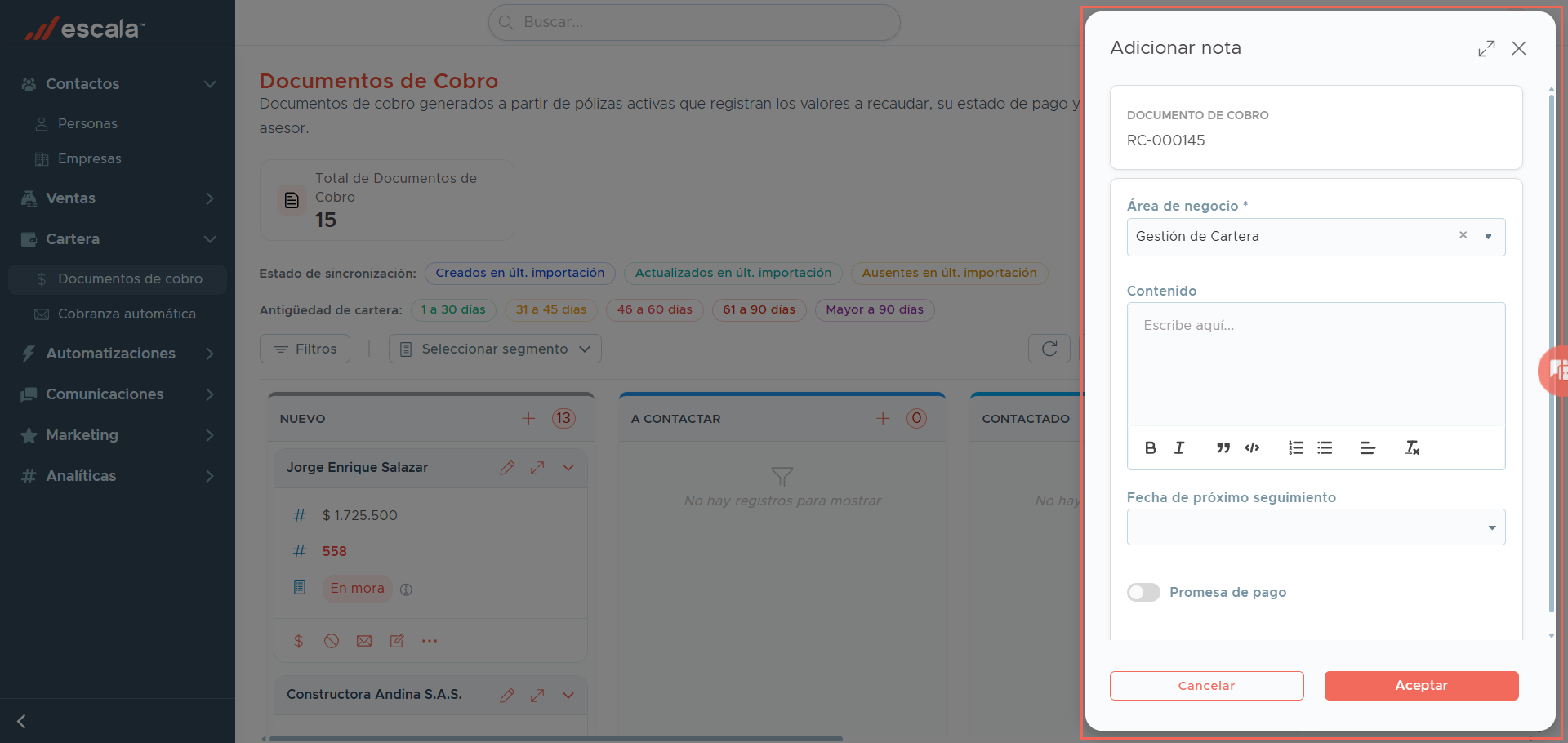Click the Contenido text area
This screenshot has width=1568, height=743.
(x=1316, y=365)
